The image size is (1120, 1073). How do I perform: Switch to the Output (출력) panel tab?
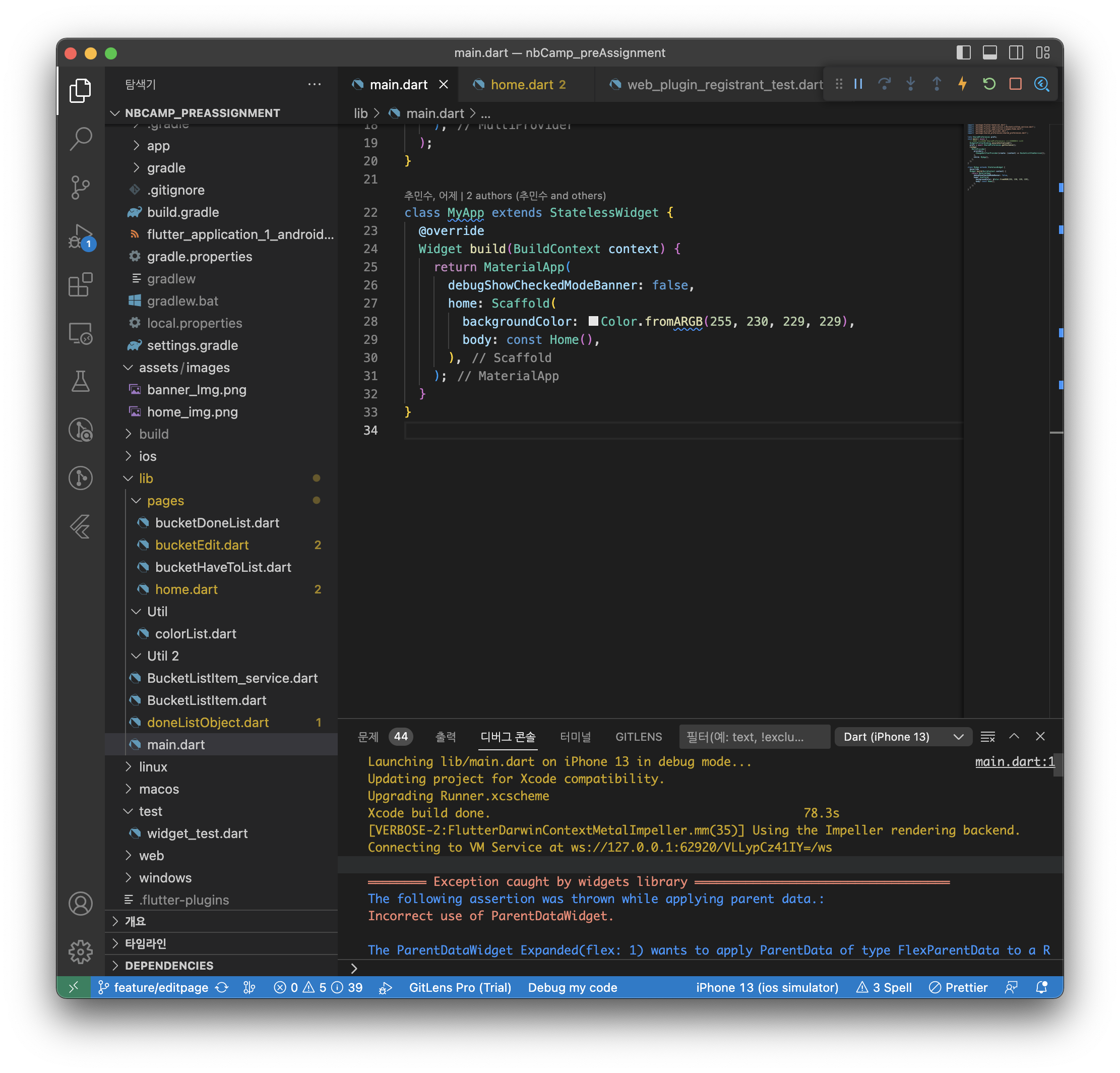click(446, 737)
